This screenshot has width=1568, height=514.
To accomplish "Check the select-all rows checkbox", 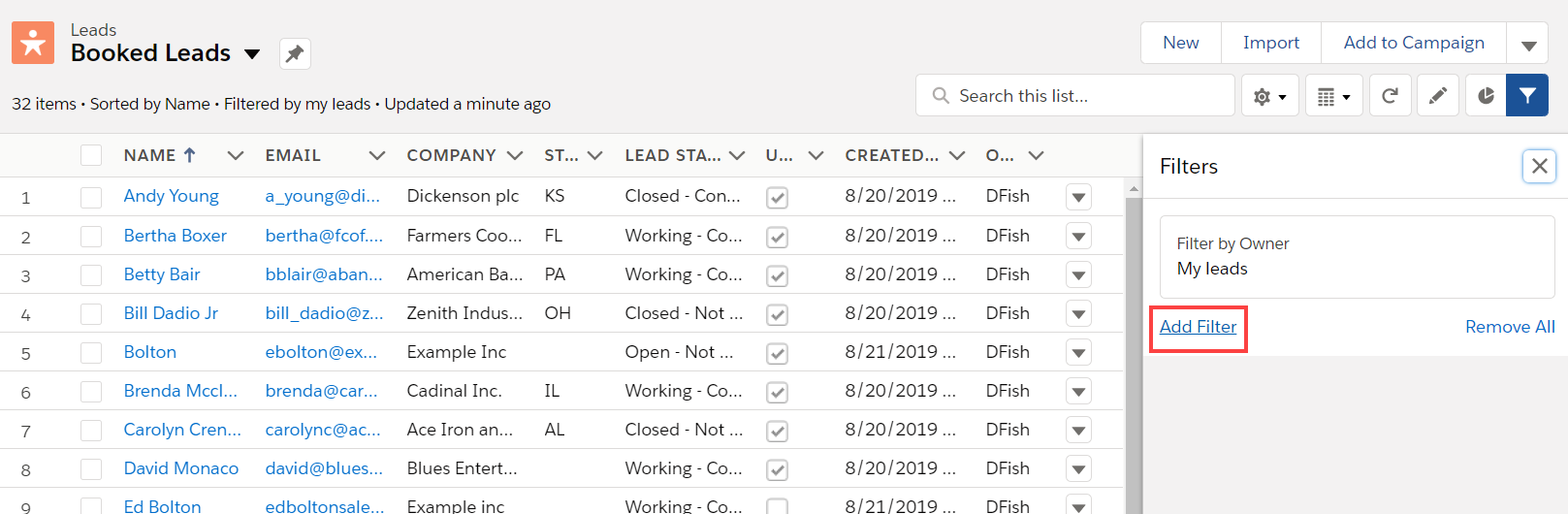I will tap(91, 155).
